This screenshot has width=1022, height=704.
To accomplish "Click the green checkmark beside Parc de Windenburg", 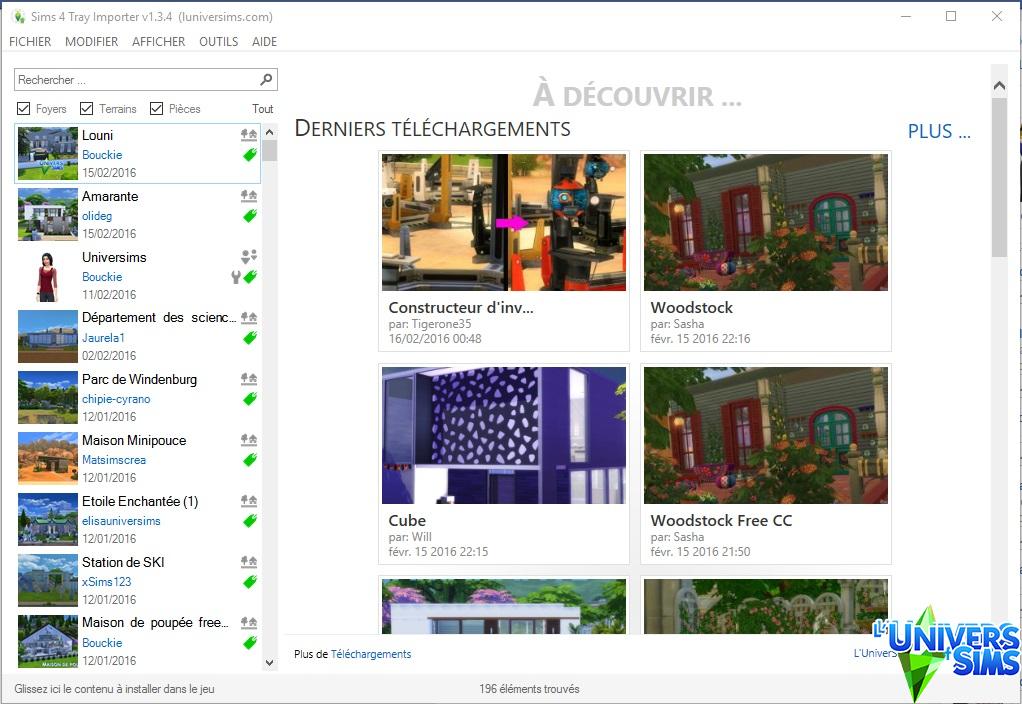I will click(x=247, y=399).
